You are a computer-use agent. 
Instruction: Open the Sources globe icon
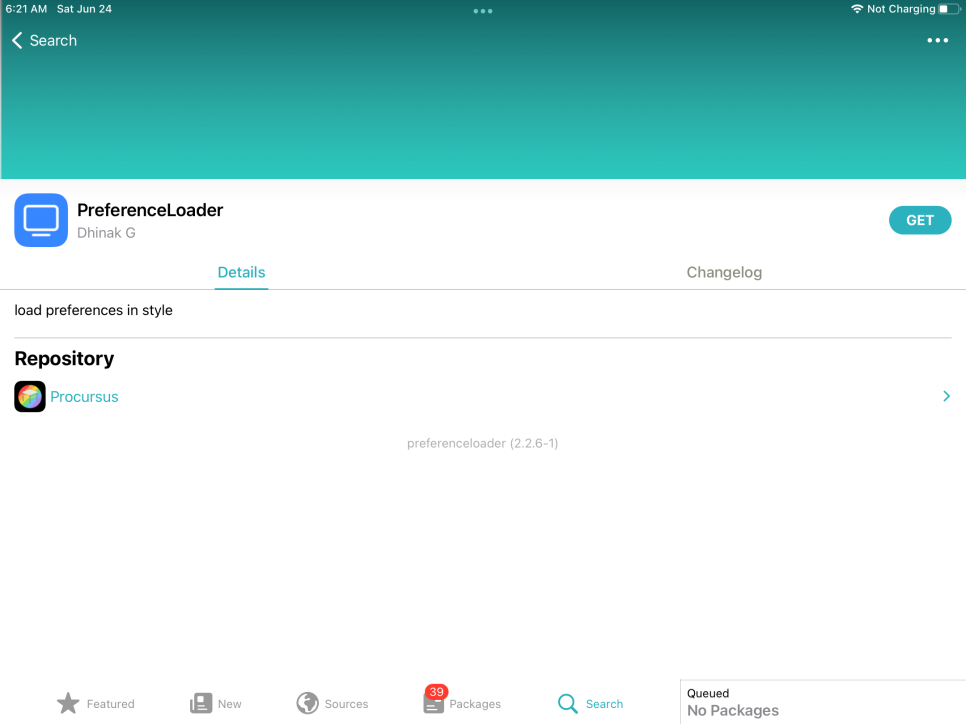307,703
